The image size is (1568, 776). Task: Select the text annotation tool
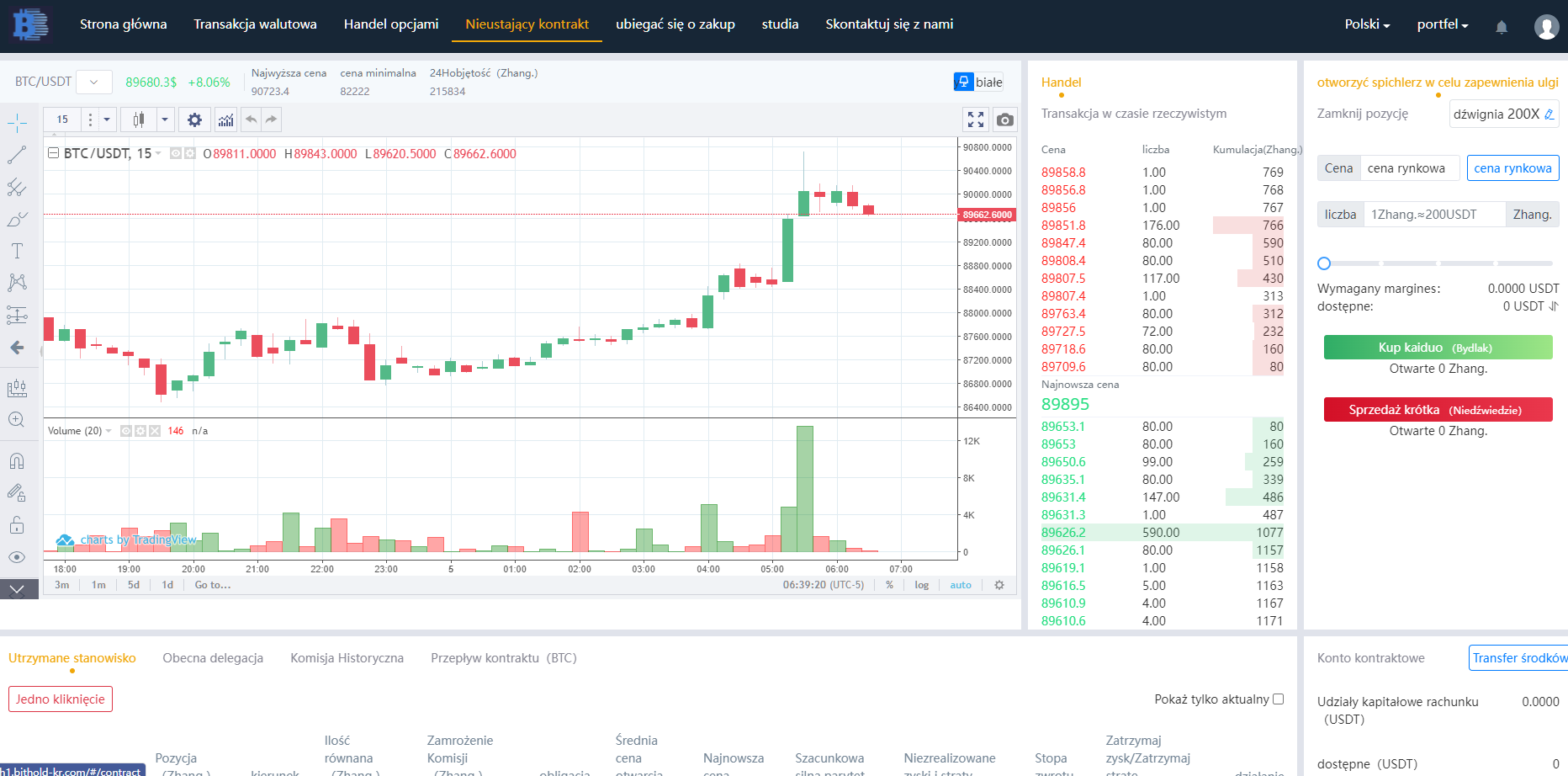(x=17, y=251)
